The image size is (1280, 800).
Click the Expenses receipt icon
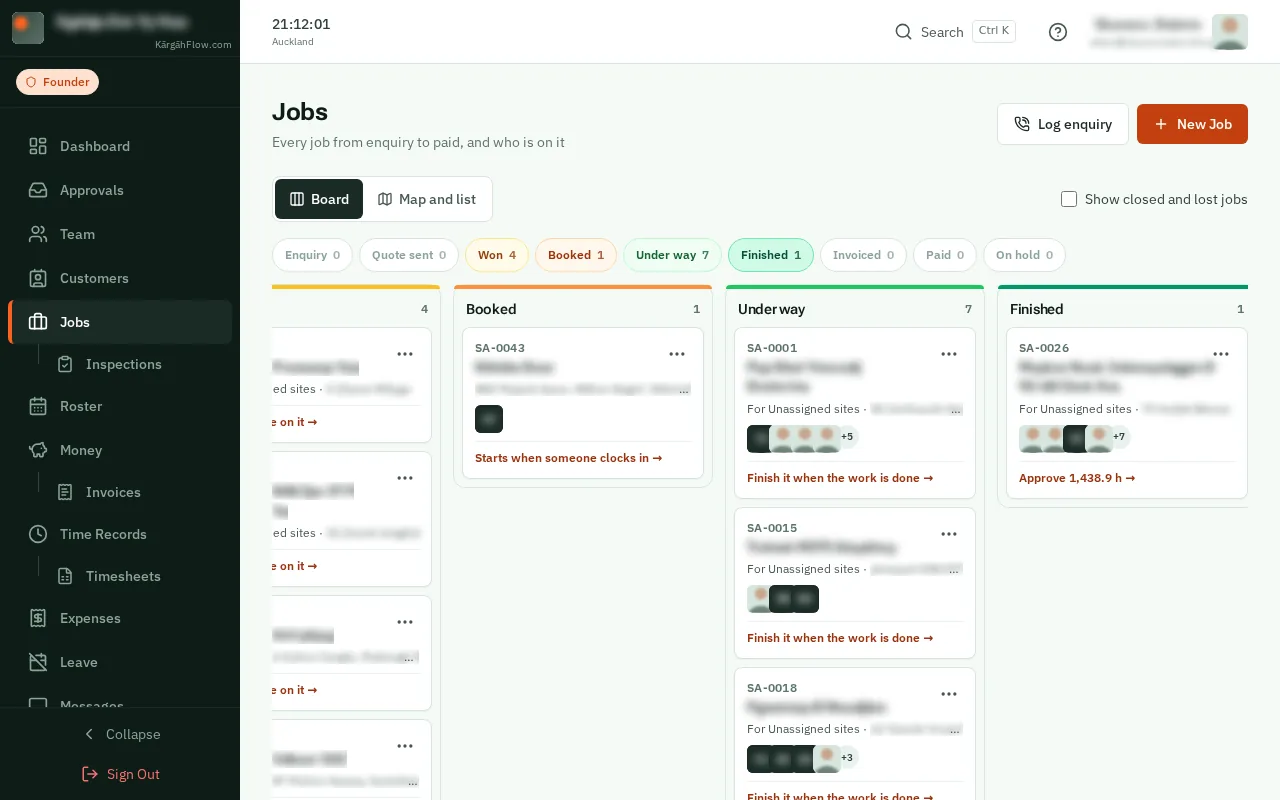click(x=38, y=618)
